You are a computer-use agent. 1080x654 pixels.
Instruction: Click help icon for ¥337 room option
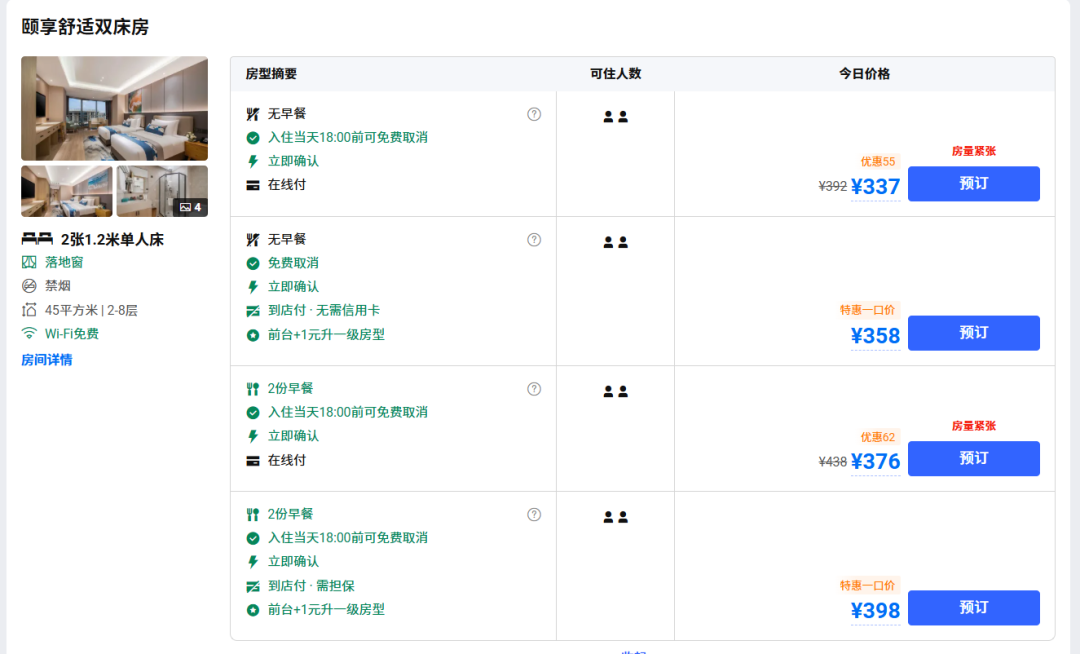tap(534, 114)
